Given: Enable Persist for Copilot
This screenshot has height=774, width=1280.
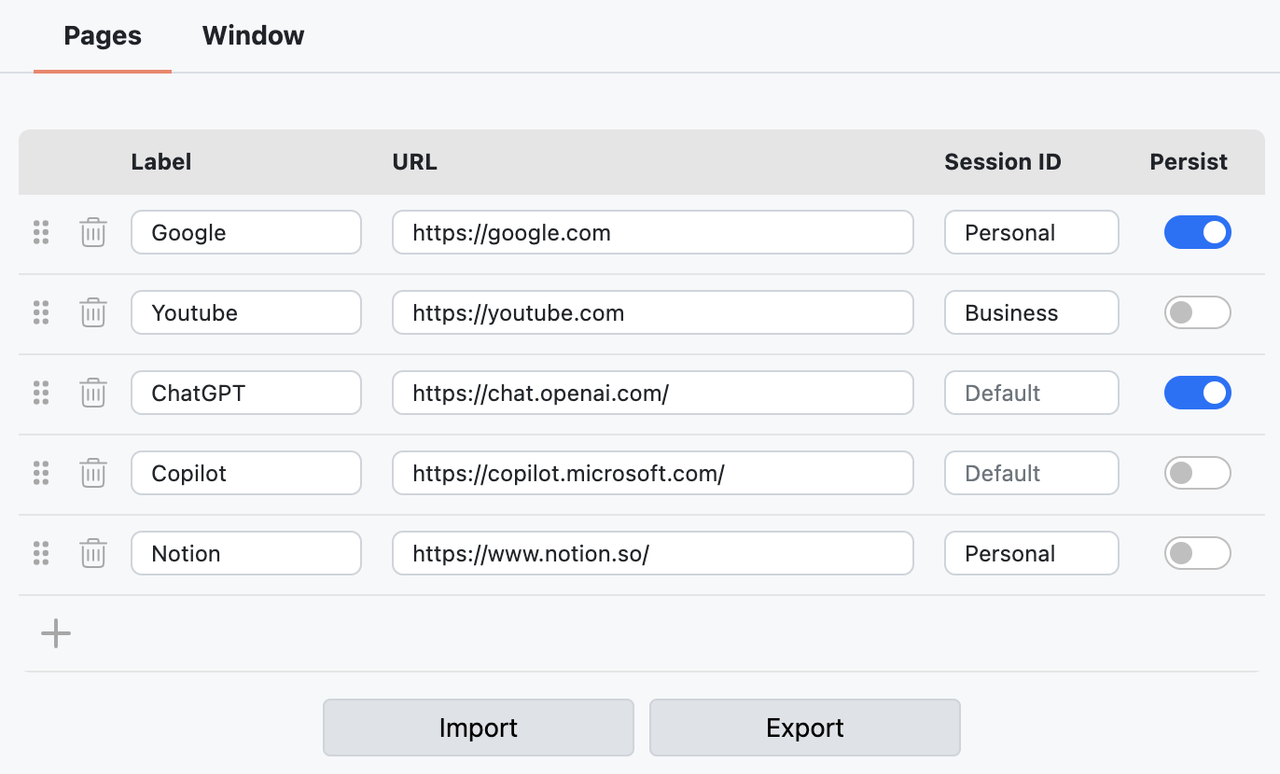Looking at the screenshot, I should [1197, 473].
